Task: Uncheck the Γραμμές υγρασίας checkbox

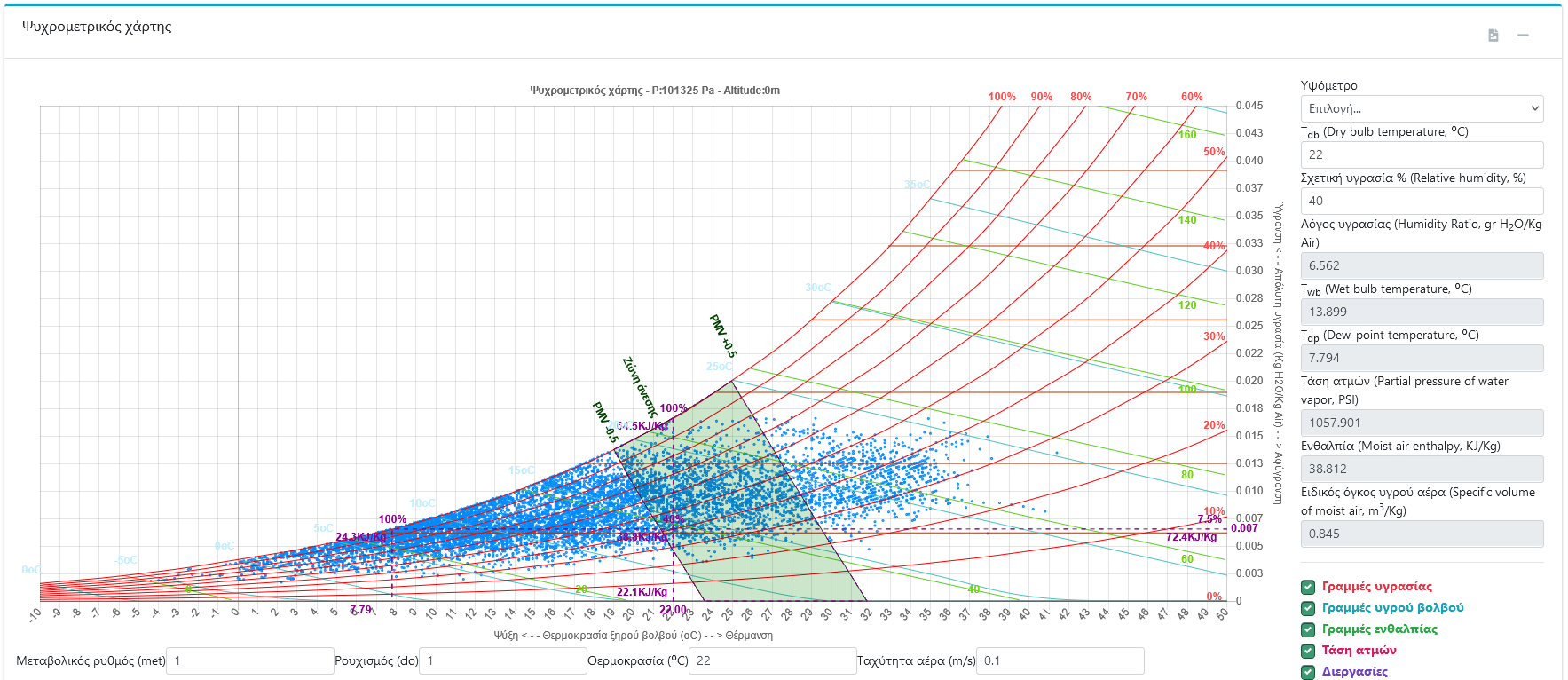Action: [x=1308, y=587]
